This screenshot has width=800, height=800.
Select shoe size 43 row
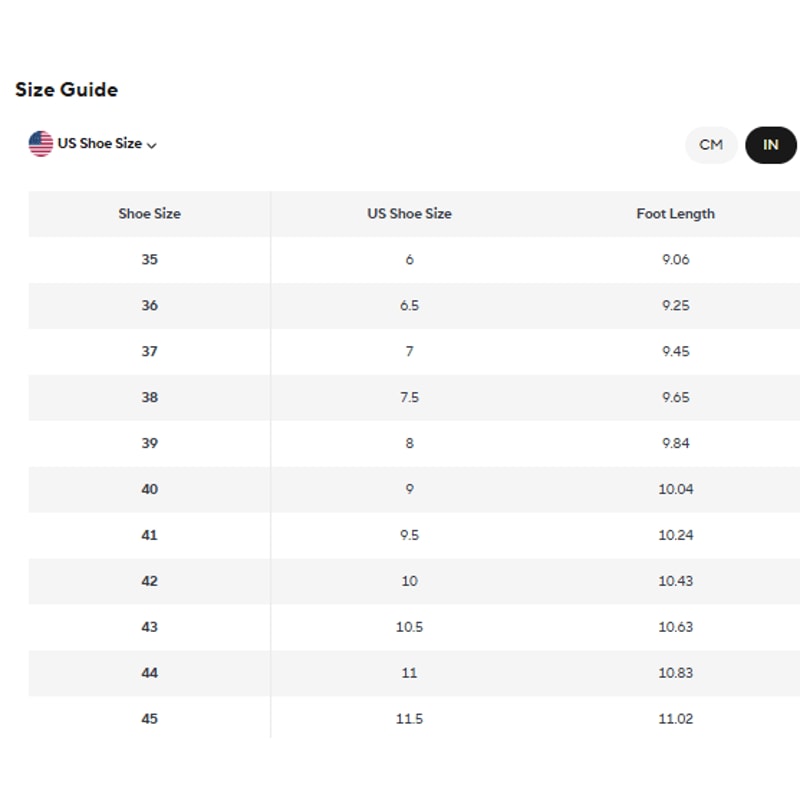pos(149,628)
